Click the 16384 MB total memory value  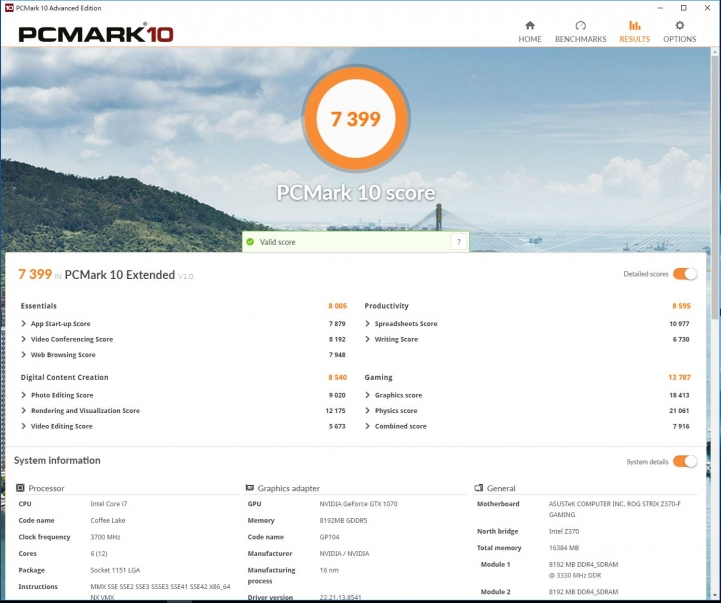pyautogui.click(x=564, y=548)
